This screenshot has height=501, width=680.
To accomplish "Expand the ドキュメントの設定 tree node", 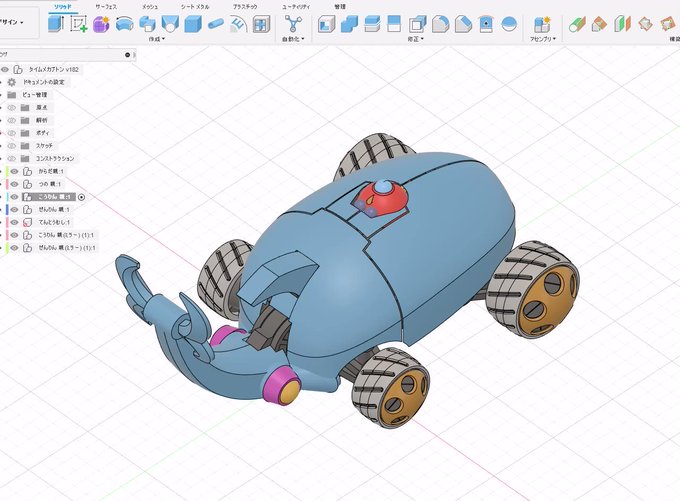I will [x=1, y=82].
